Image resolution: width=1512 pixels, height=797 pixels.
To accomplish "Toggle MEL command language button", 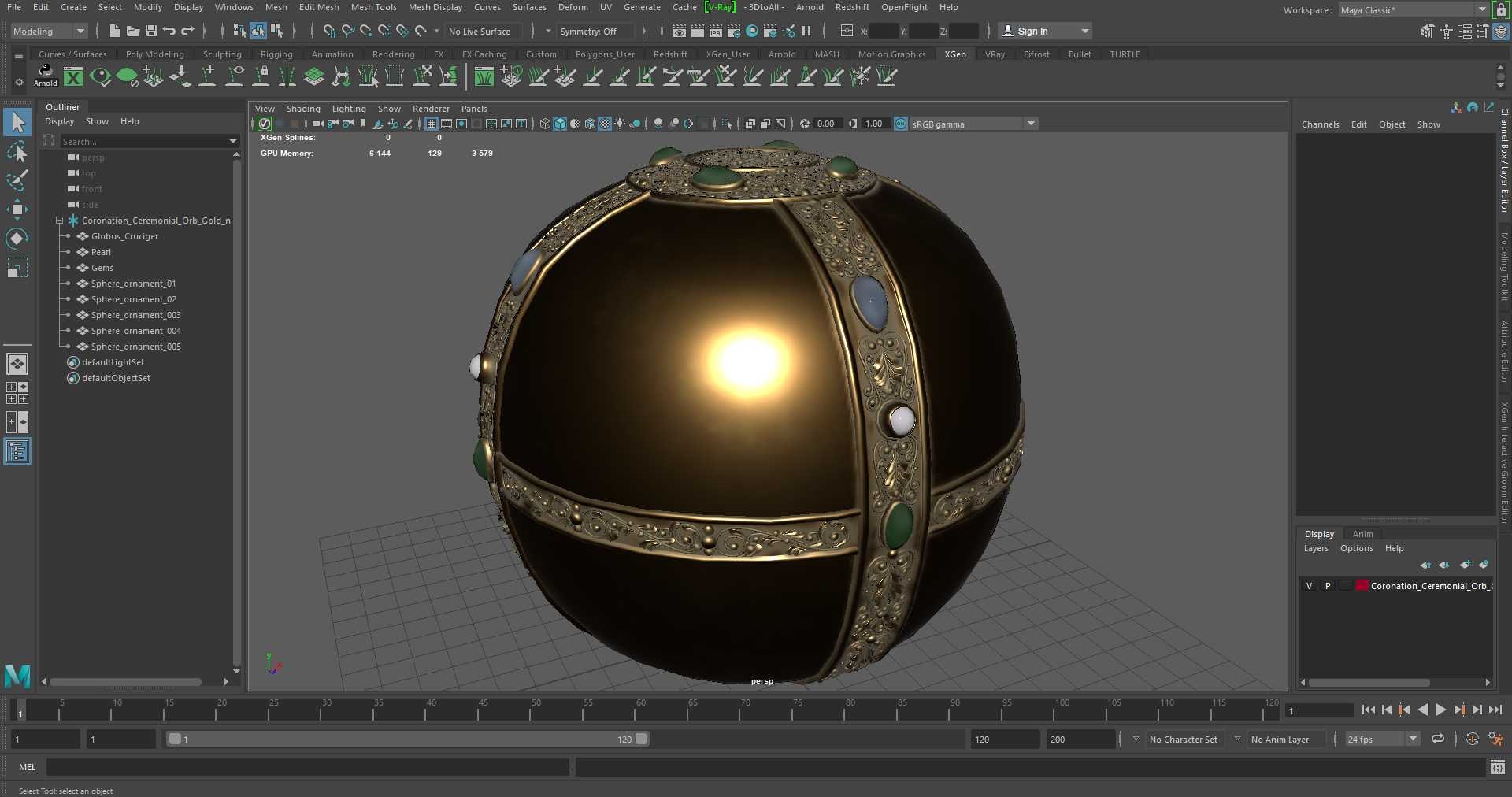I will click(28, 767).
